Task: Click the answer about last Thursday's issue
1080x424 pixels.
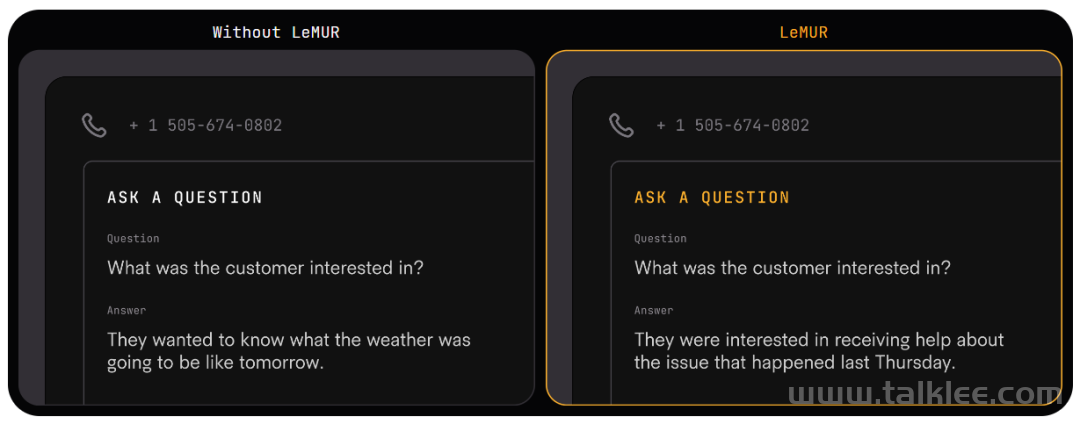Action: point(819,351)
